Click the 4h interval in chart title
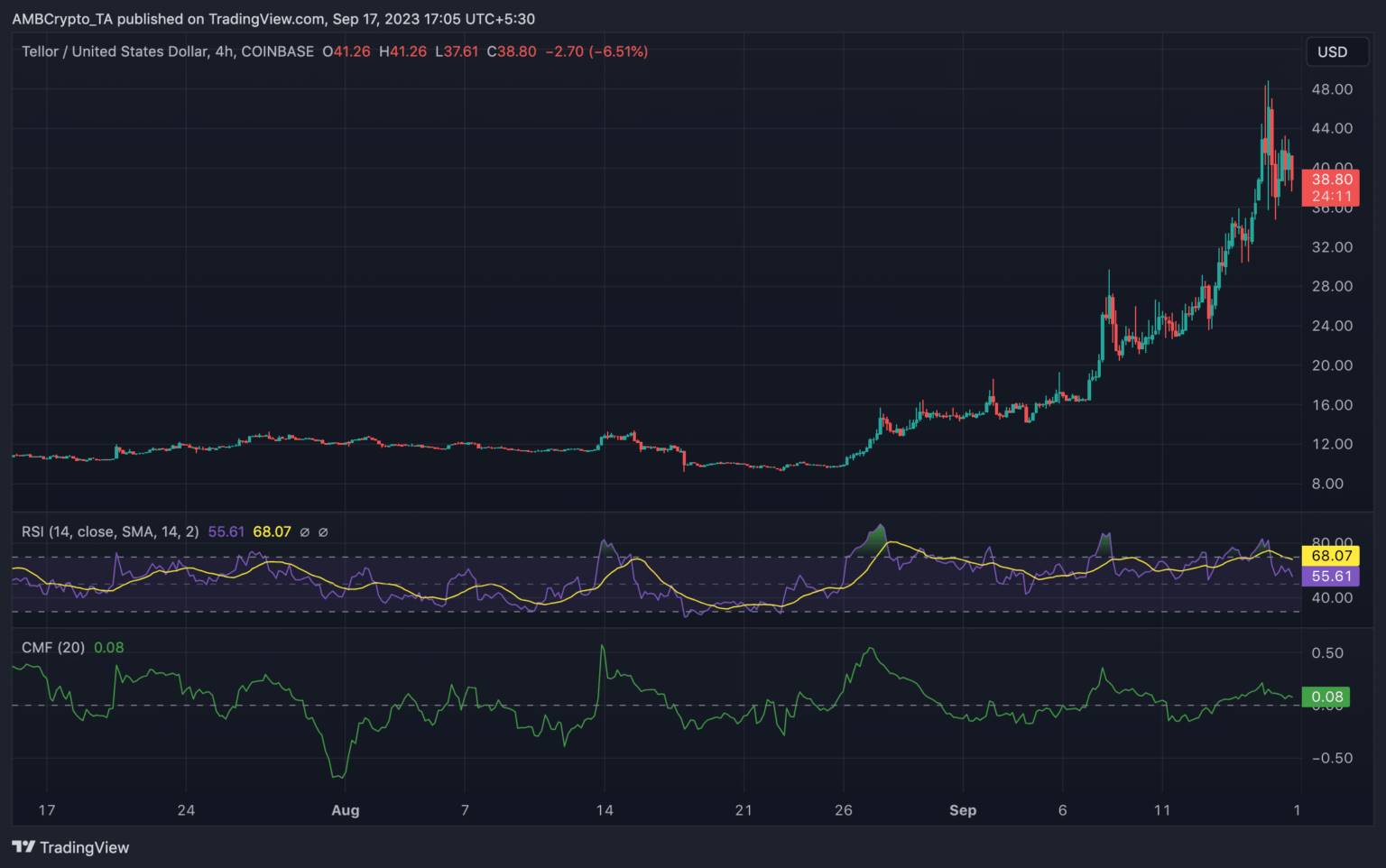The height and width of the screenshot is (868, 1386). click(224, 51)
